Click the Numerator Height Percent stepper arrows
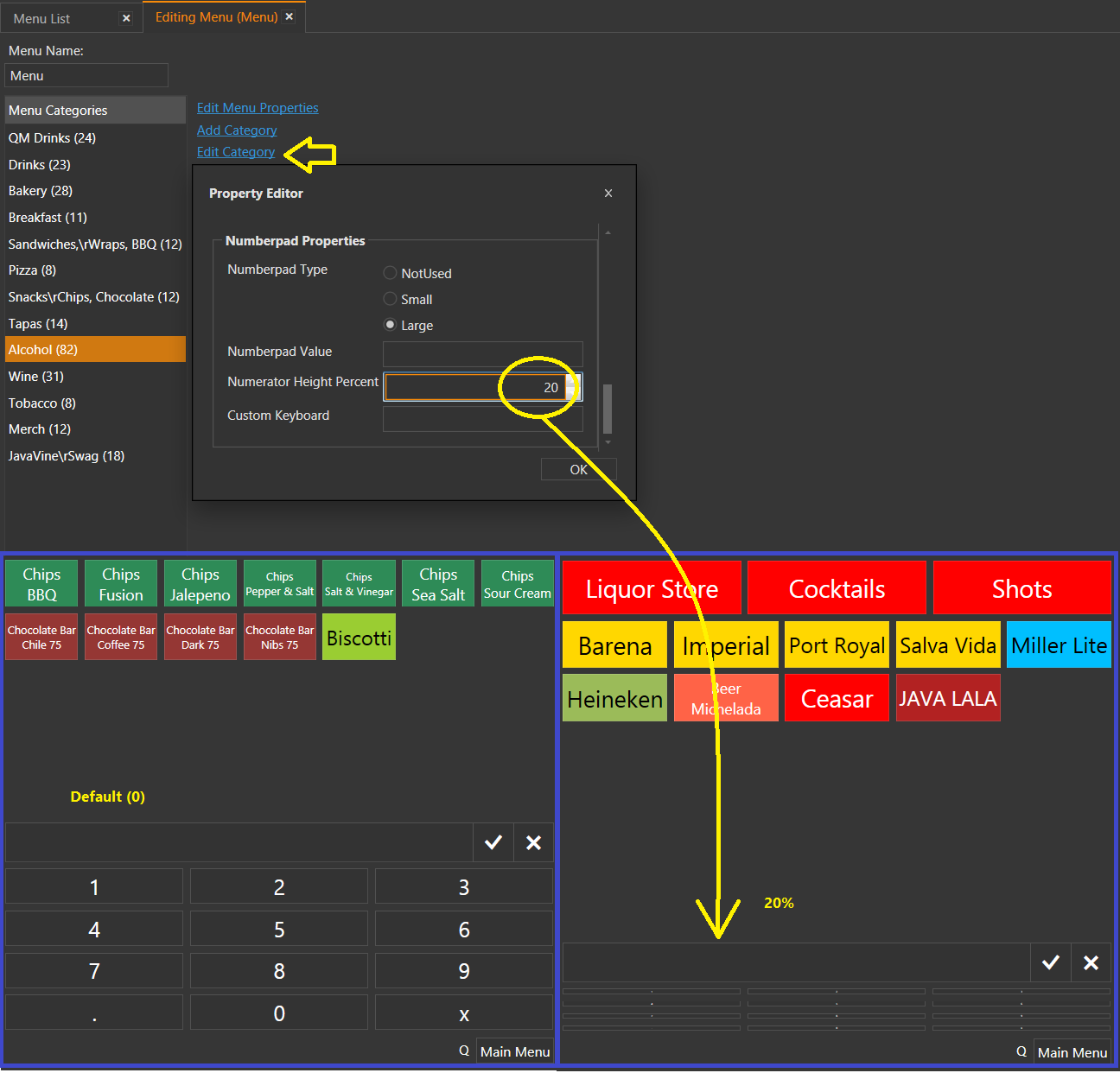 [574, 387]
